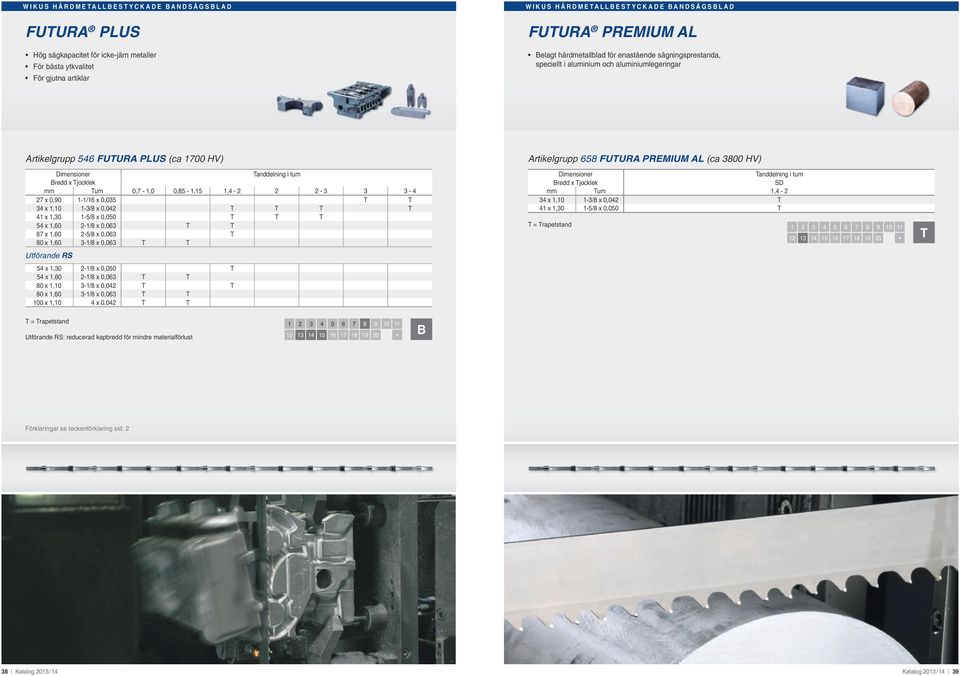Click the page number 39 footer
This screenshot has height=676, width=960.
pos(955,672)
